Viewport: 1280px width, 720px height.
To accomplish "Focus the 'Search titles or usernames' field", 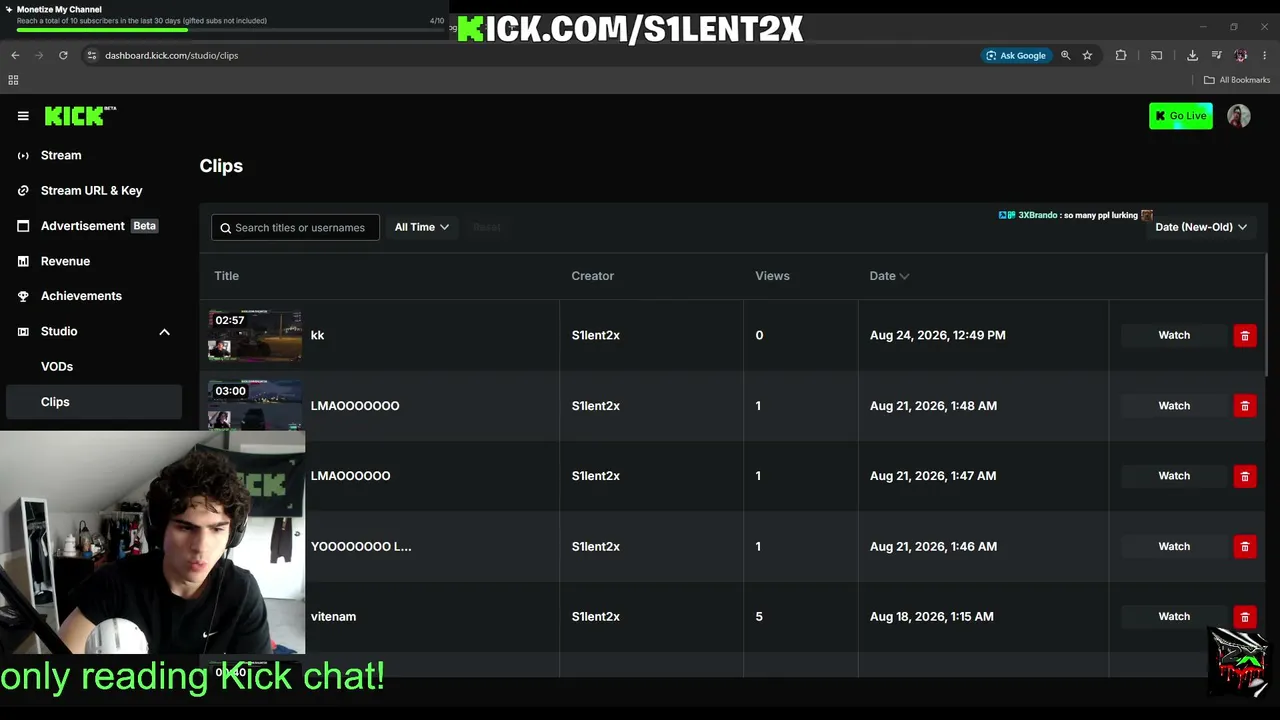I will click(295, 228).
